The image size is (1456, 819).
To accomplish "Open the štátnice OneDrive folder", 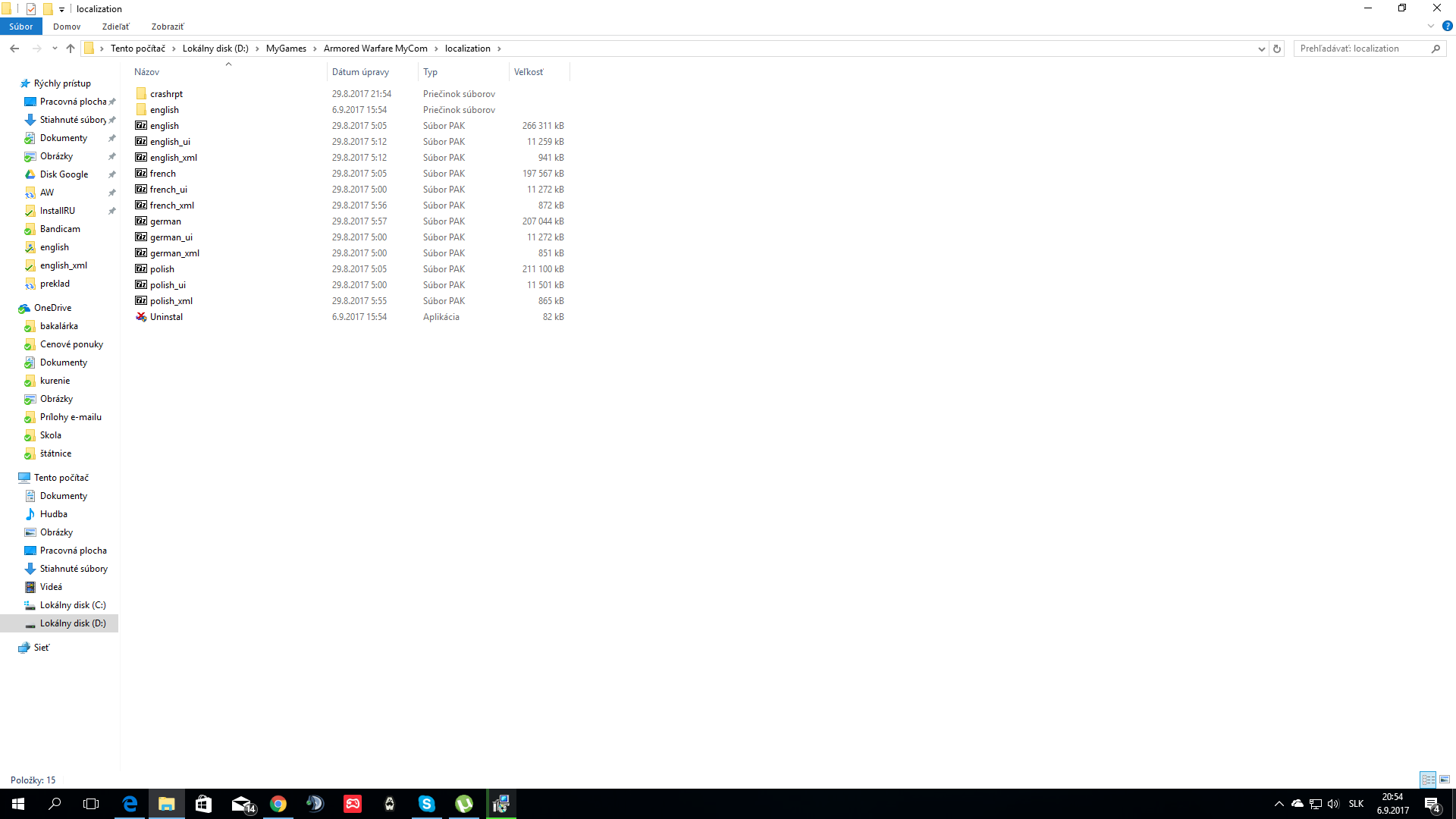I will point(55,453).
